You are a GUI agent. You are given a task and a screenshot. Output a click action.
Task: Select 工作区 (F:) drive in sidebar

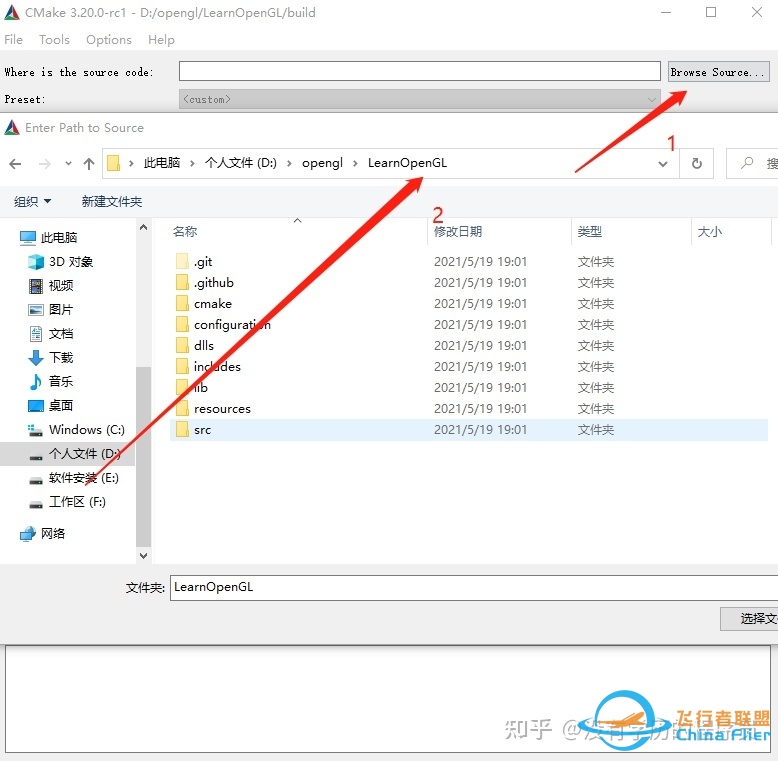click(x=77, y=502)
